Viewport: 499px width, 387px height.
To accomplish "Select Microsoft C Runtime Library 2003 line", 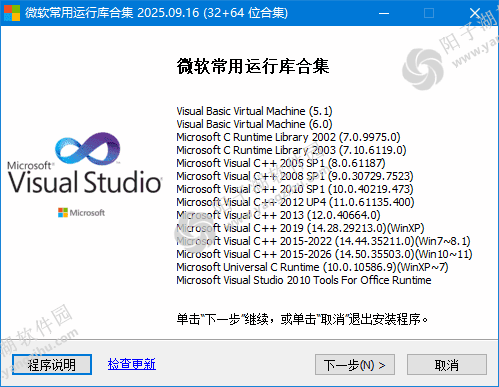I will click(x=291, y=150).
